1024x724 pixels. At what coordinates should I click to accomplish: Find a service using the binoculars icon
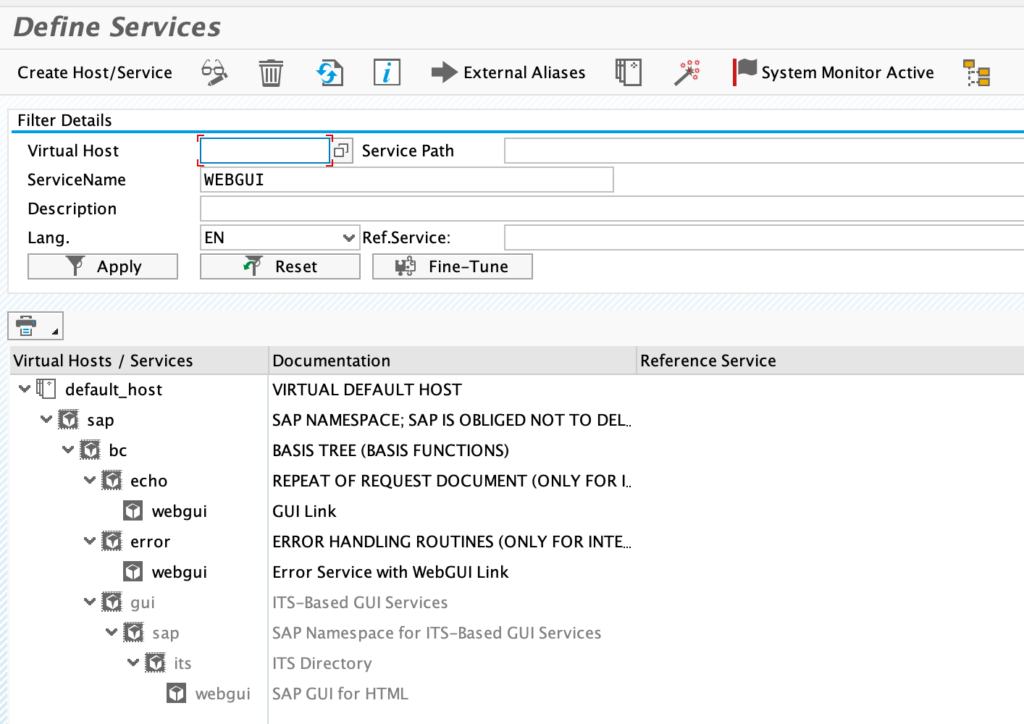(x=212, y=72)
